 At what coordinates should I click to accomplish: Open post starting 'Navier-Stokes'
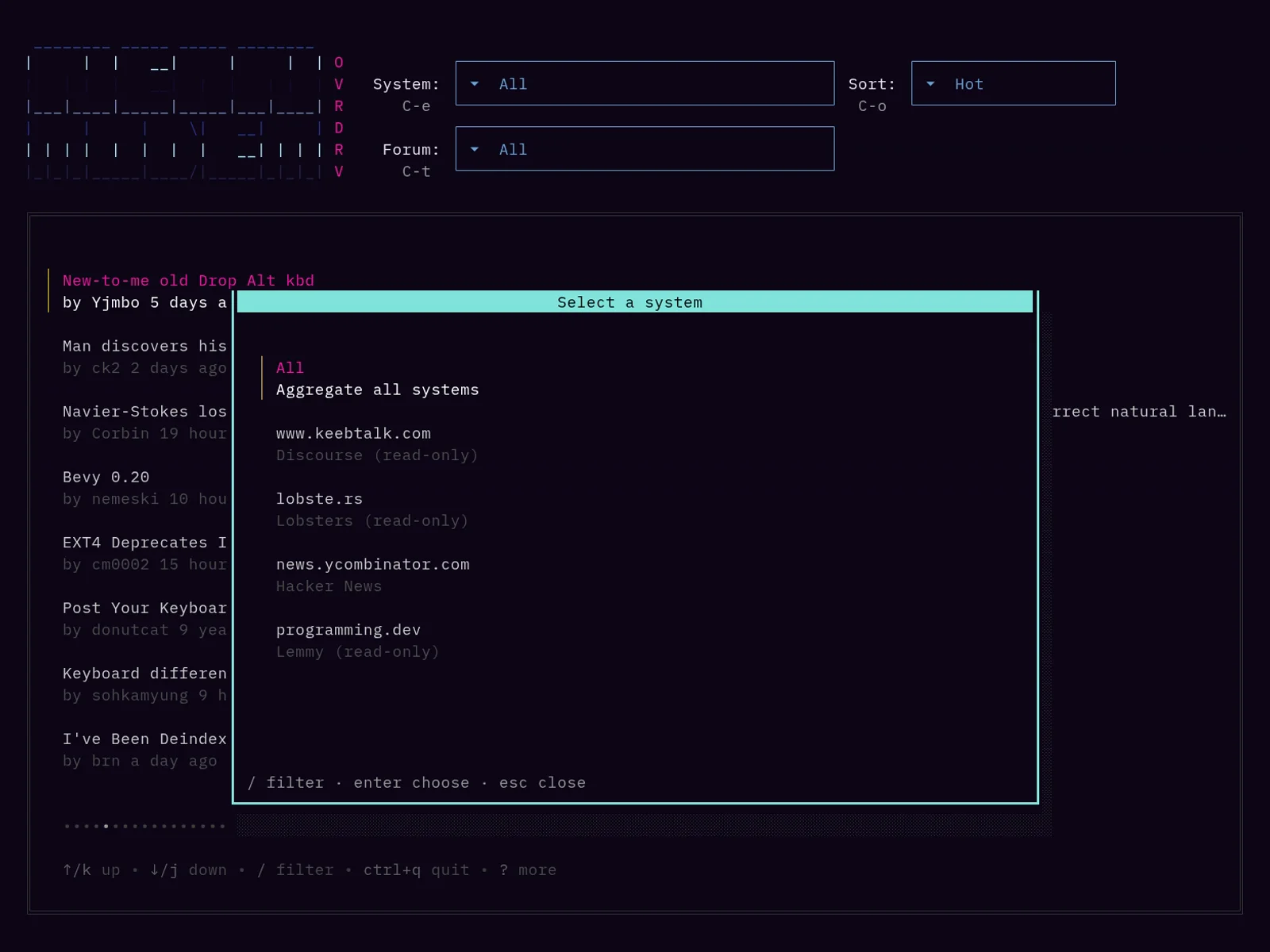pyautogui.click(x=144, y=412)
